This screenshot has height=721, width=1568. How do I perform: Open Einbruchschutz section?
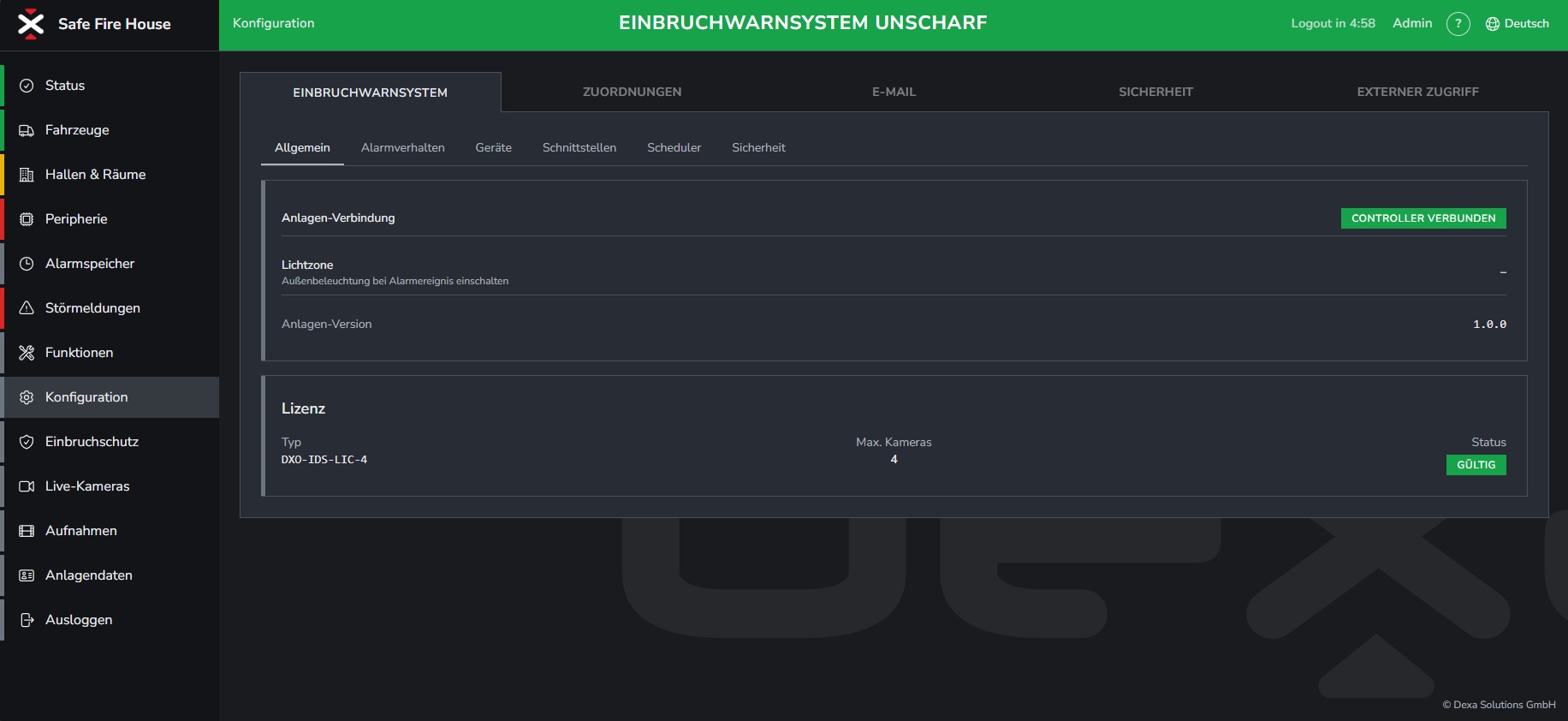tap(110, 442)
